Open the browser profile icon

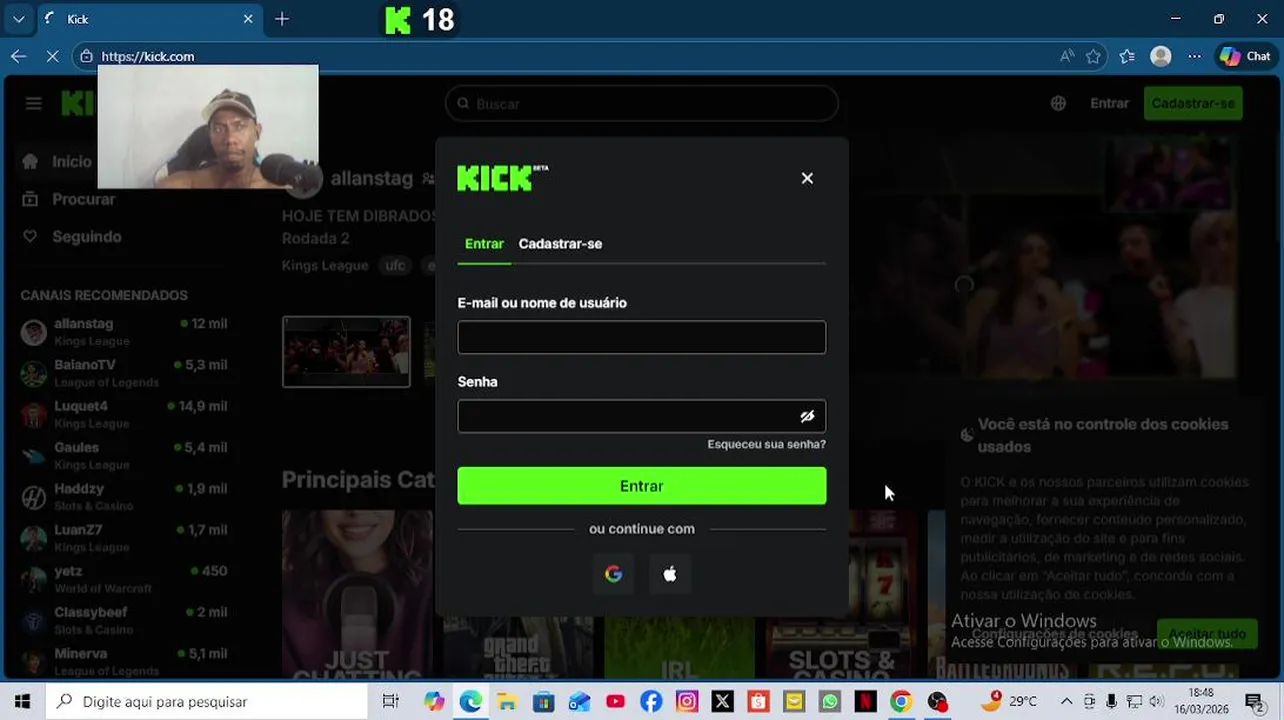(1161, 56)
